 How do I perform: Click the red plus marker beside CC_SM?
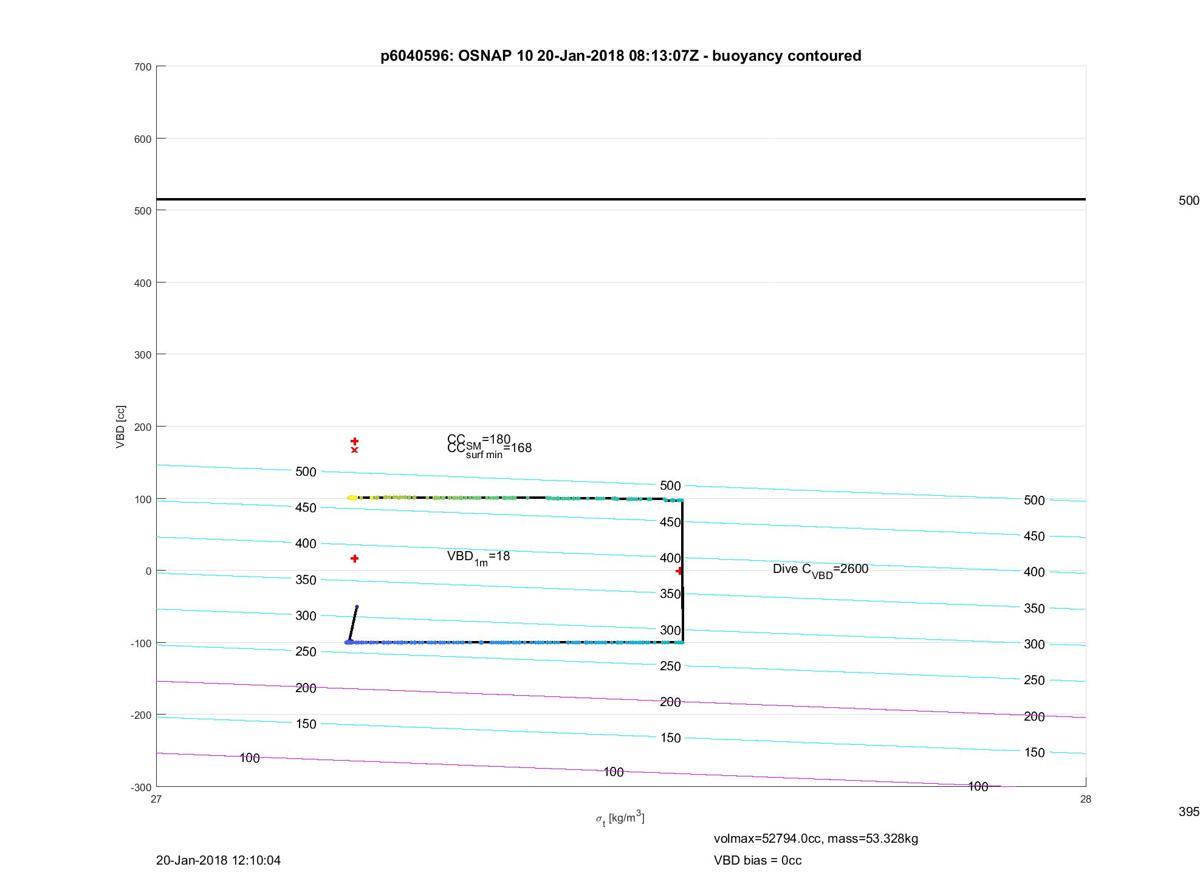[354, 441]
